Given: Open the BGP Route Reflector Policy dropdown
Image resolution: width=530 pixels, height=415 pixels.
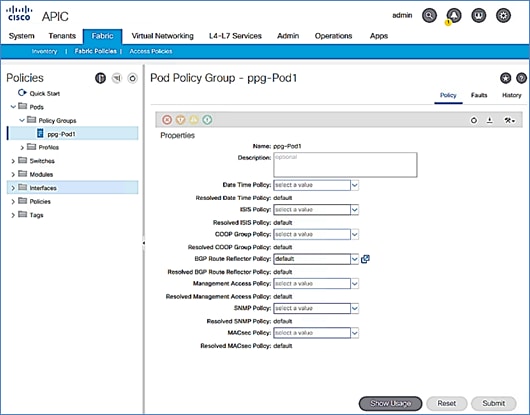Looking at the screenshot, I should click(x=354, y=259).
